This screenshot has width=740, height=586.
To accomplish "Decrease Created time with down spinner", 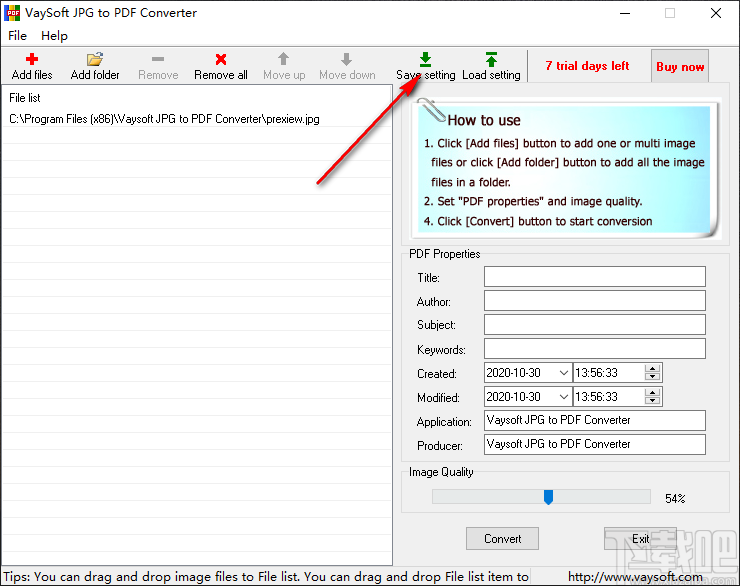I will click(x=652, y=377).
